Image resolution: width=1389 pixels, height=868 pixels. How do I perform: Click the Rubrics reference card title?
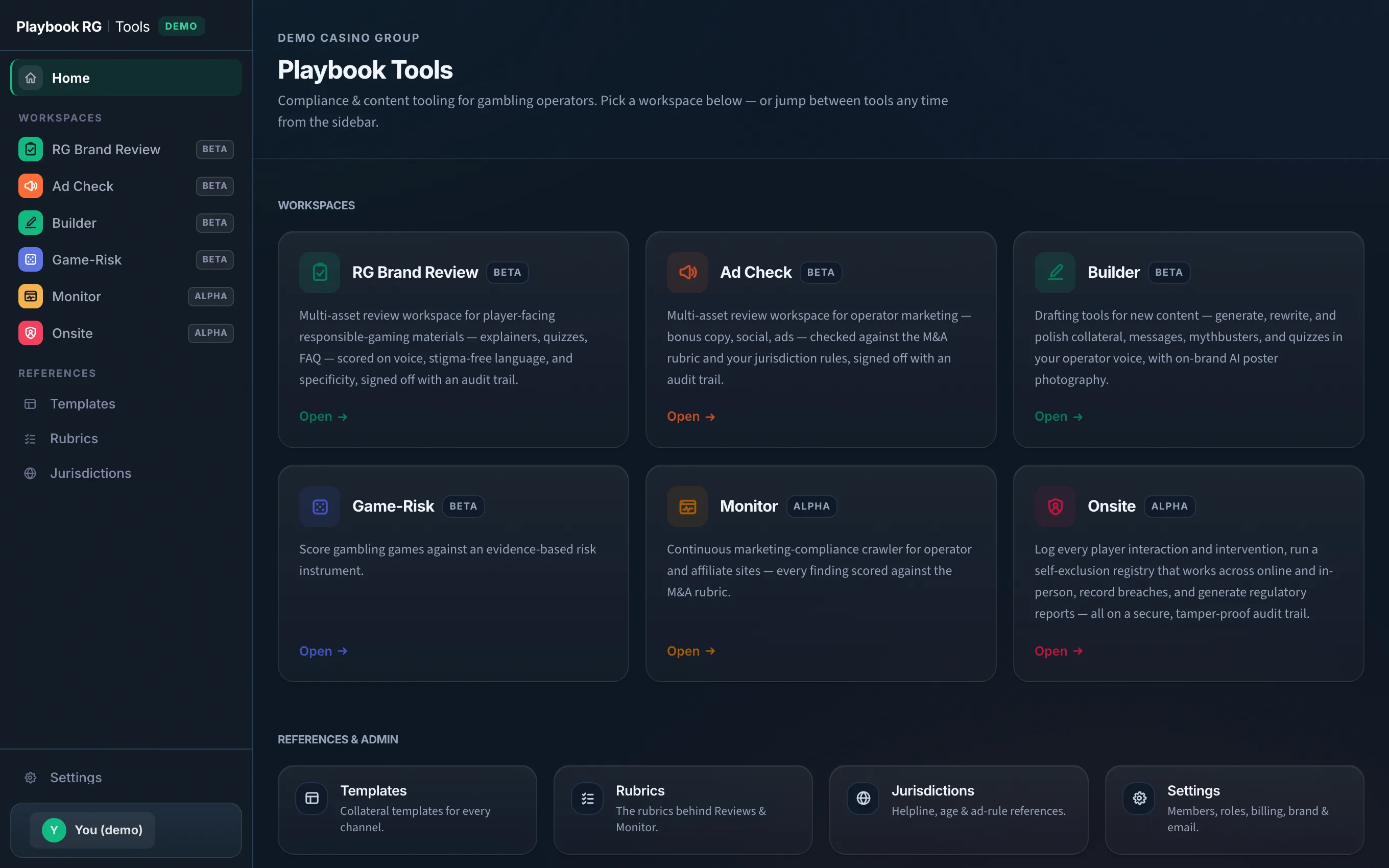640,791
